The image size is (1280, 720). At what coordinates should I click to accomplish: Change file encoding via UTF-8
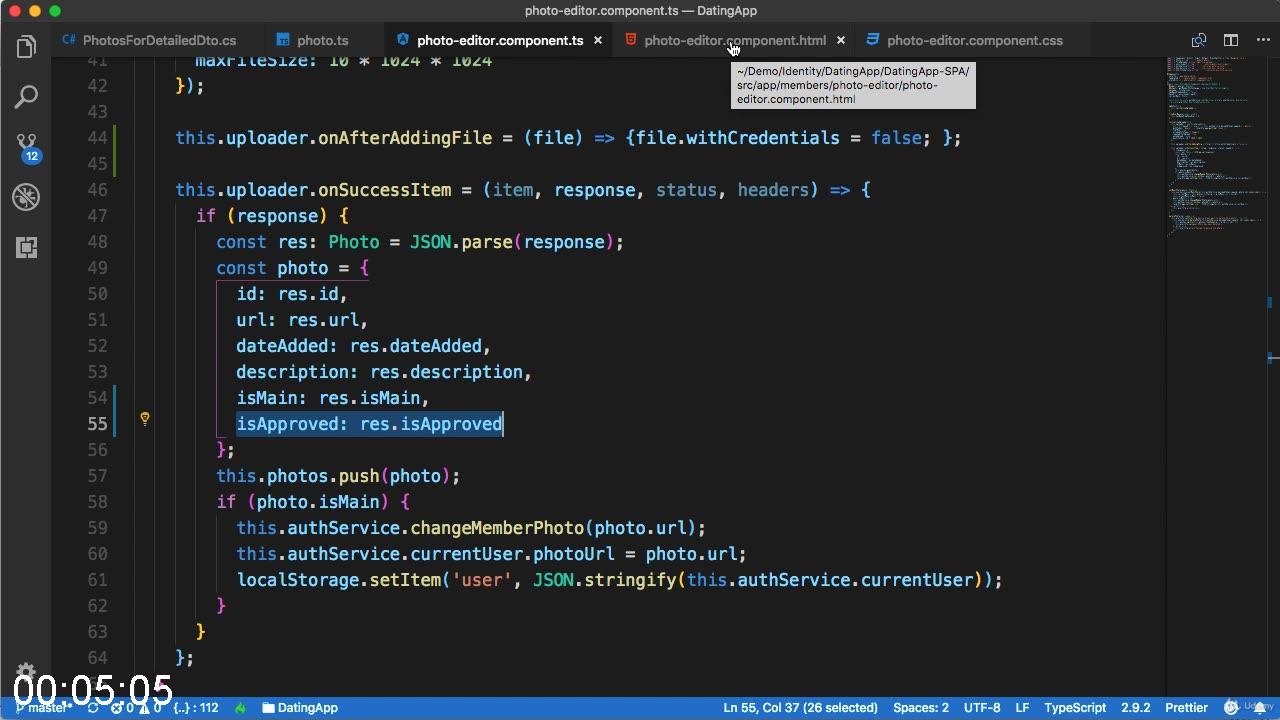(982, 707)
